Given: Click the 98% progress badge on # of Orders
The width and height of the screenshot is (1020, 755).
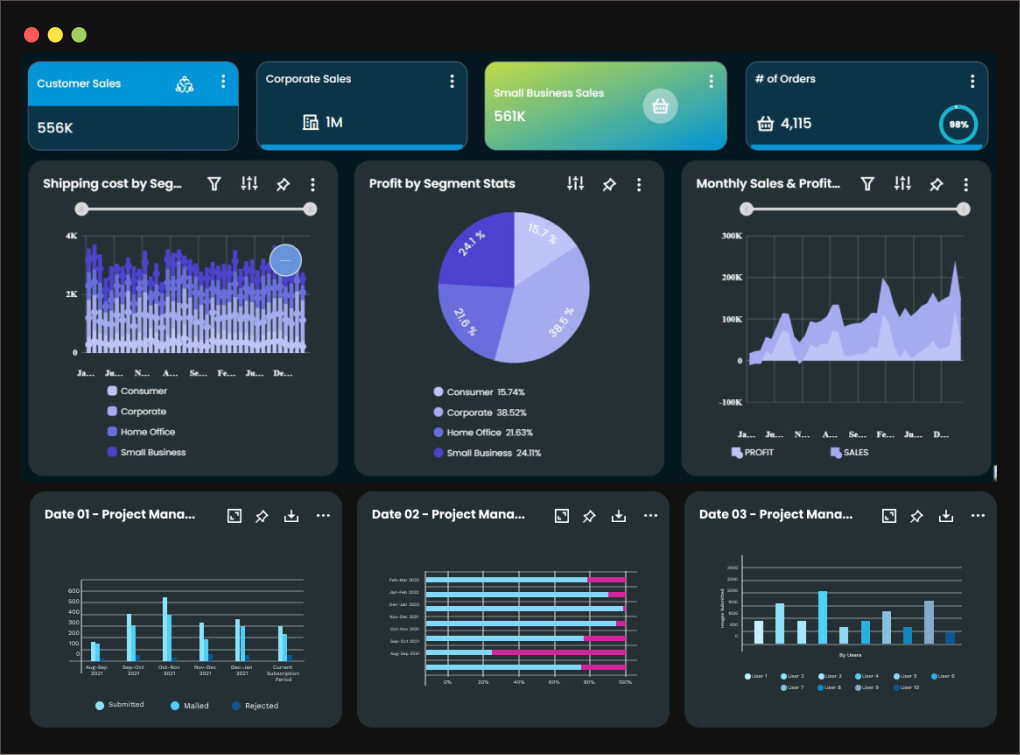Looking at the screenshot, I should point(957,124).
